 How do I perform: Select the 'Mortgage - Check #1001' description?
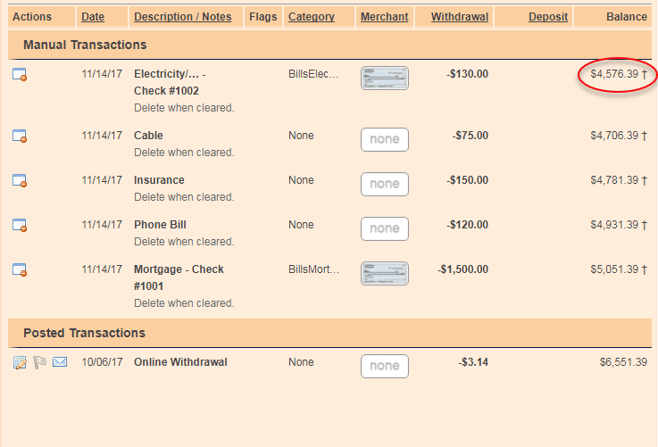click(x=179, y=277)
